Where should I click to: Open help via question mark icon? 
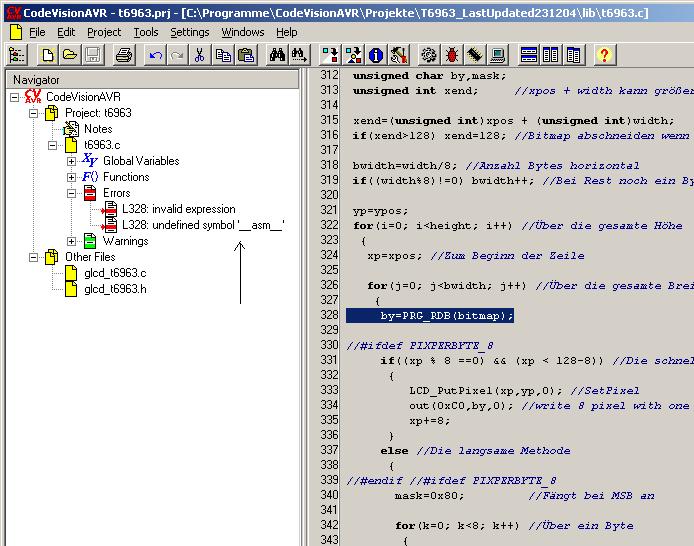(604, 55)
